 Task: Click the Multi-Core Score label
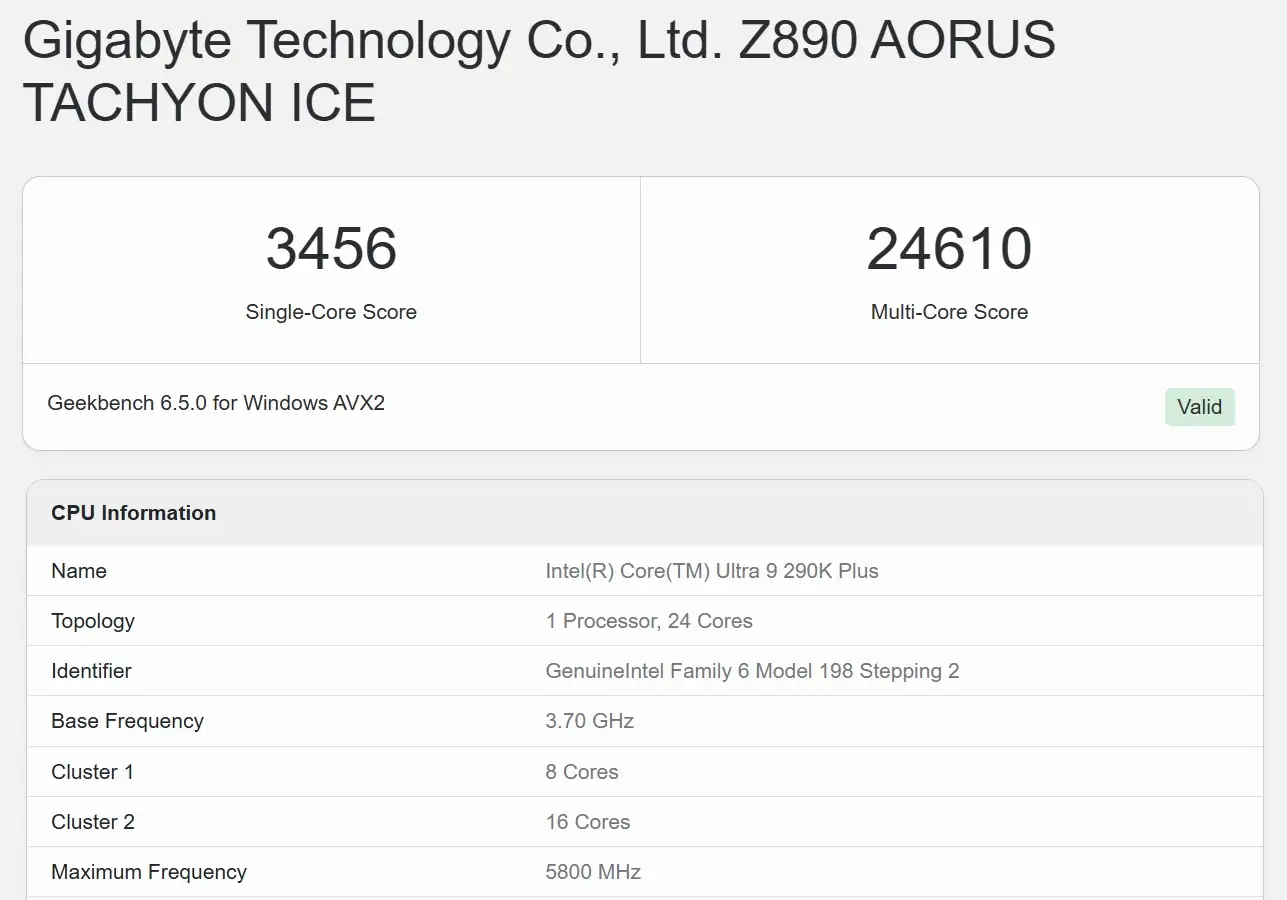(949, 312)
